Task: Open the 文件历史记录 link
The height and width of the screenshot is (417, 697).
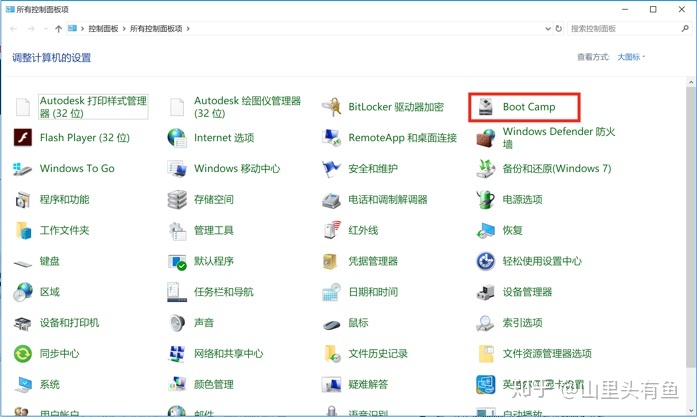Action: (378, 354)
